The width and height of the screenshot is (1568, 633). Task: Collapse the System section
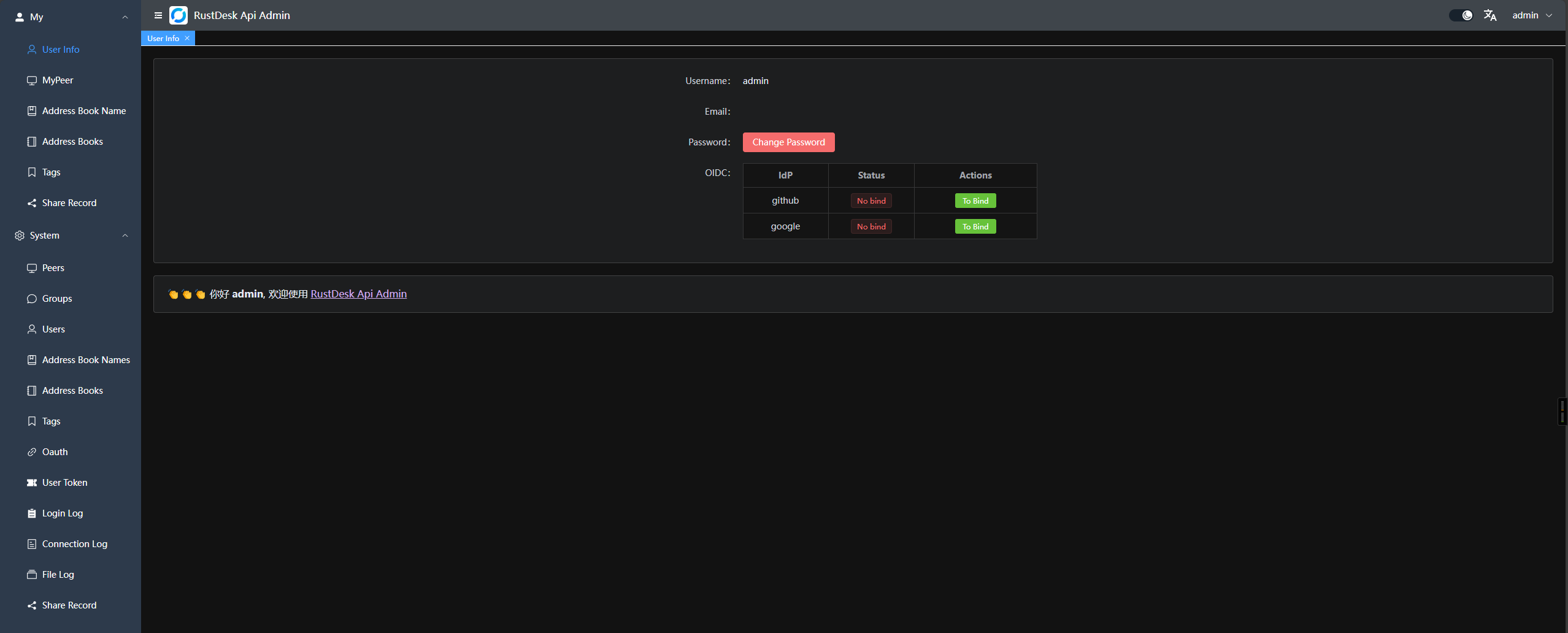pos(125,236)
